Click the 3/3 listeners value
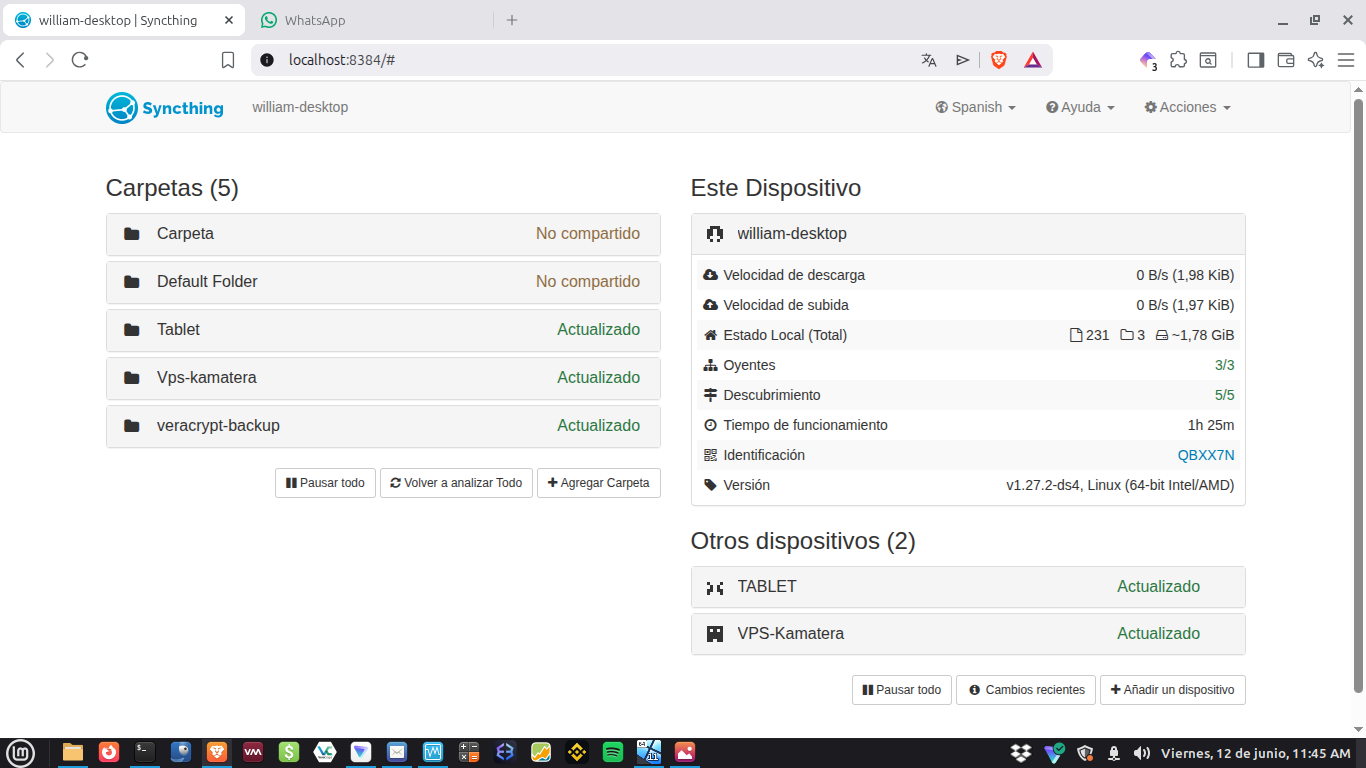 pos(1225,365)
